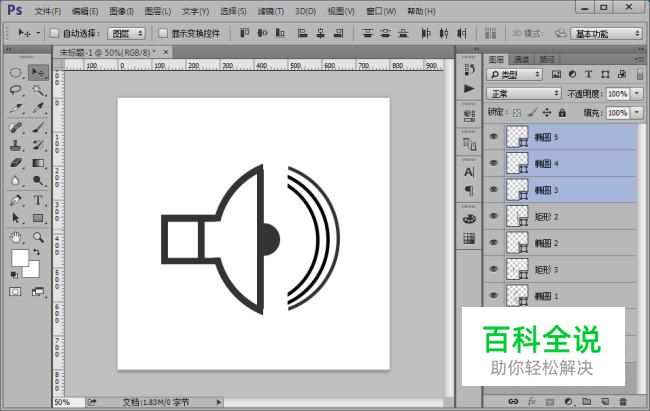Open the Layers panel flyout menu

pos(640,60)
